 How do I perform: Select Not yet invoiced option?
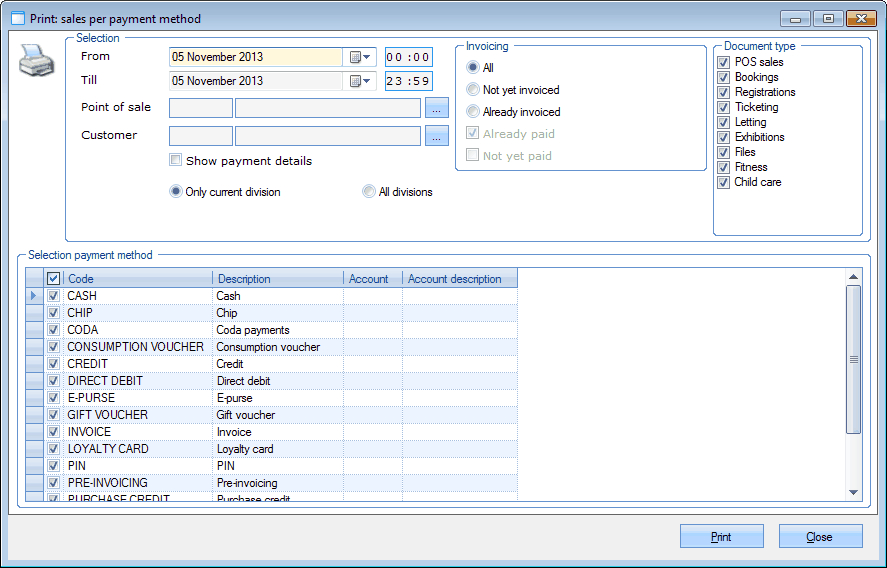pos(473,90)
